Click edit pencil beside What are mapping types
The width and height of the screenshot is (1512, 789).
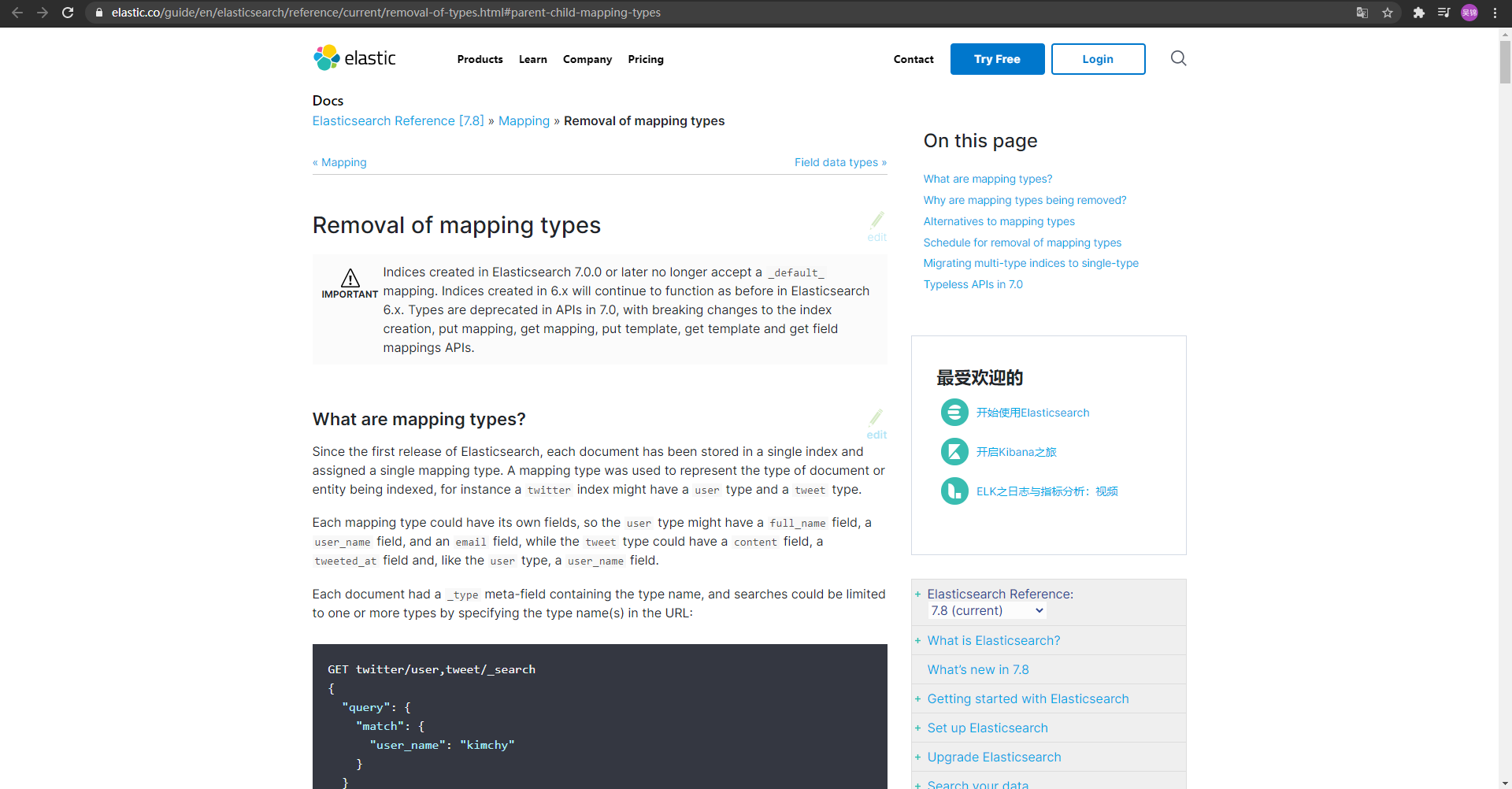(876, 424)
